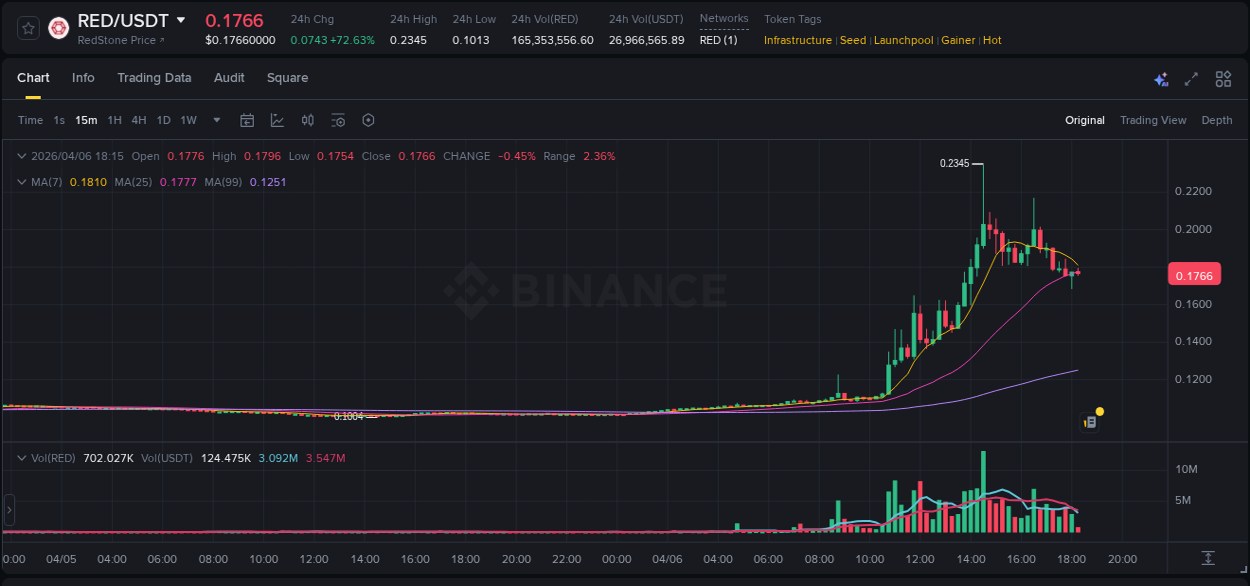Click the RedStone token logo

coord(59,28)
